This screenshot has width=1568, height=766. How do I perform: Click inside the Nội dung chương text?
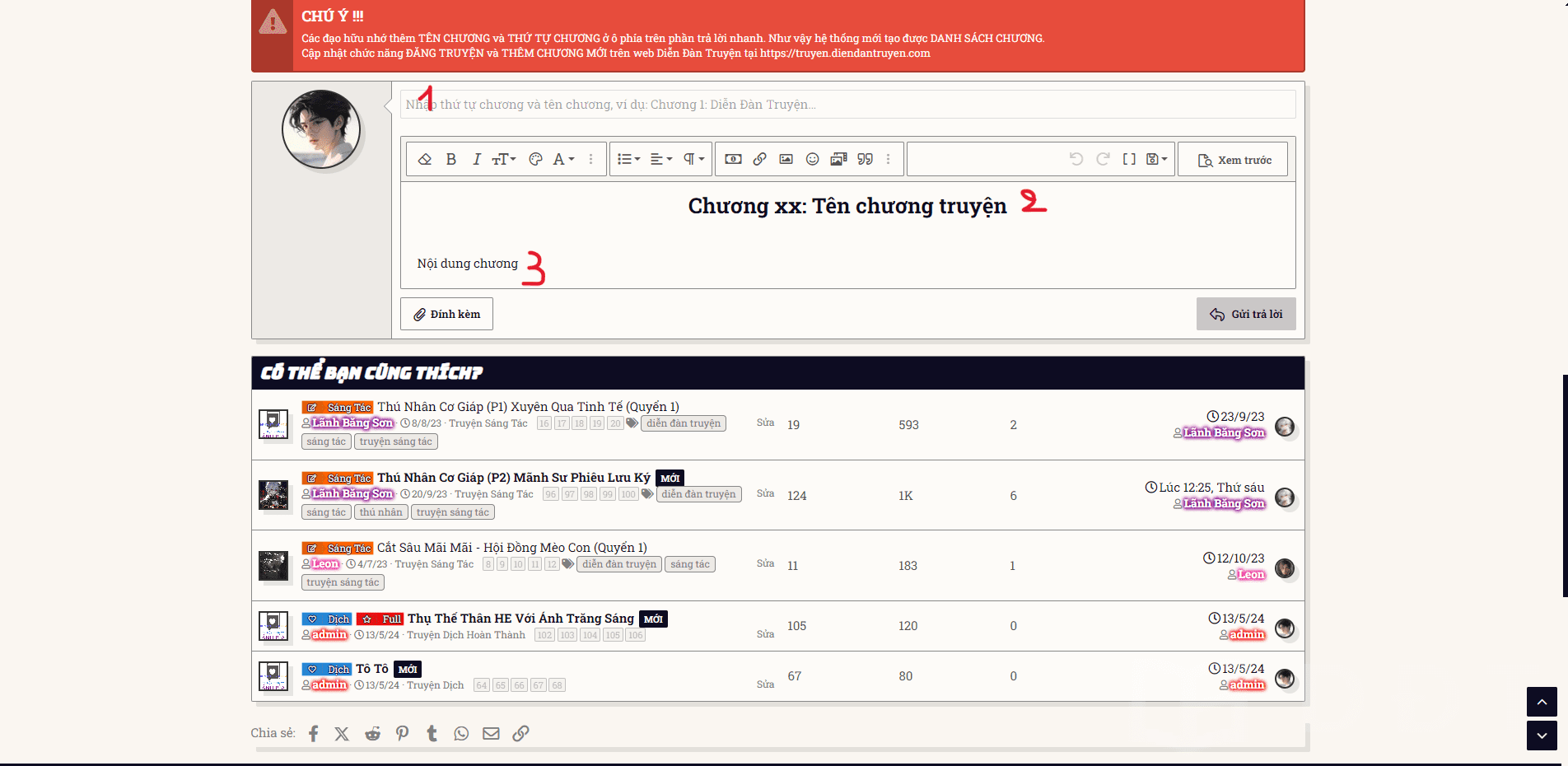click(468, 264)
